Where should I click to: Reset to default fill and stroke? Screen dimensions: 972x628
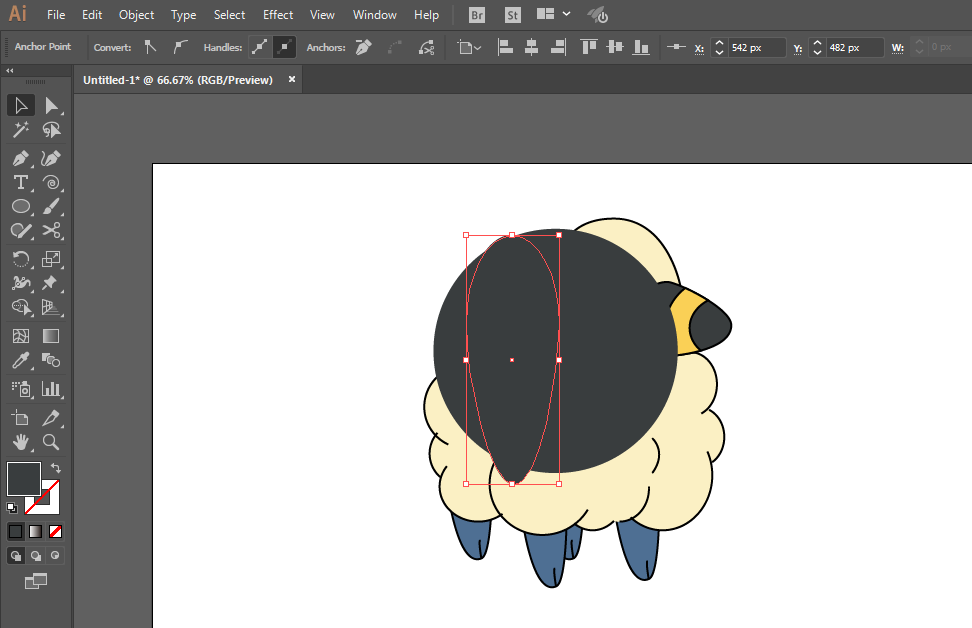pos(12,508)
